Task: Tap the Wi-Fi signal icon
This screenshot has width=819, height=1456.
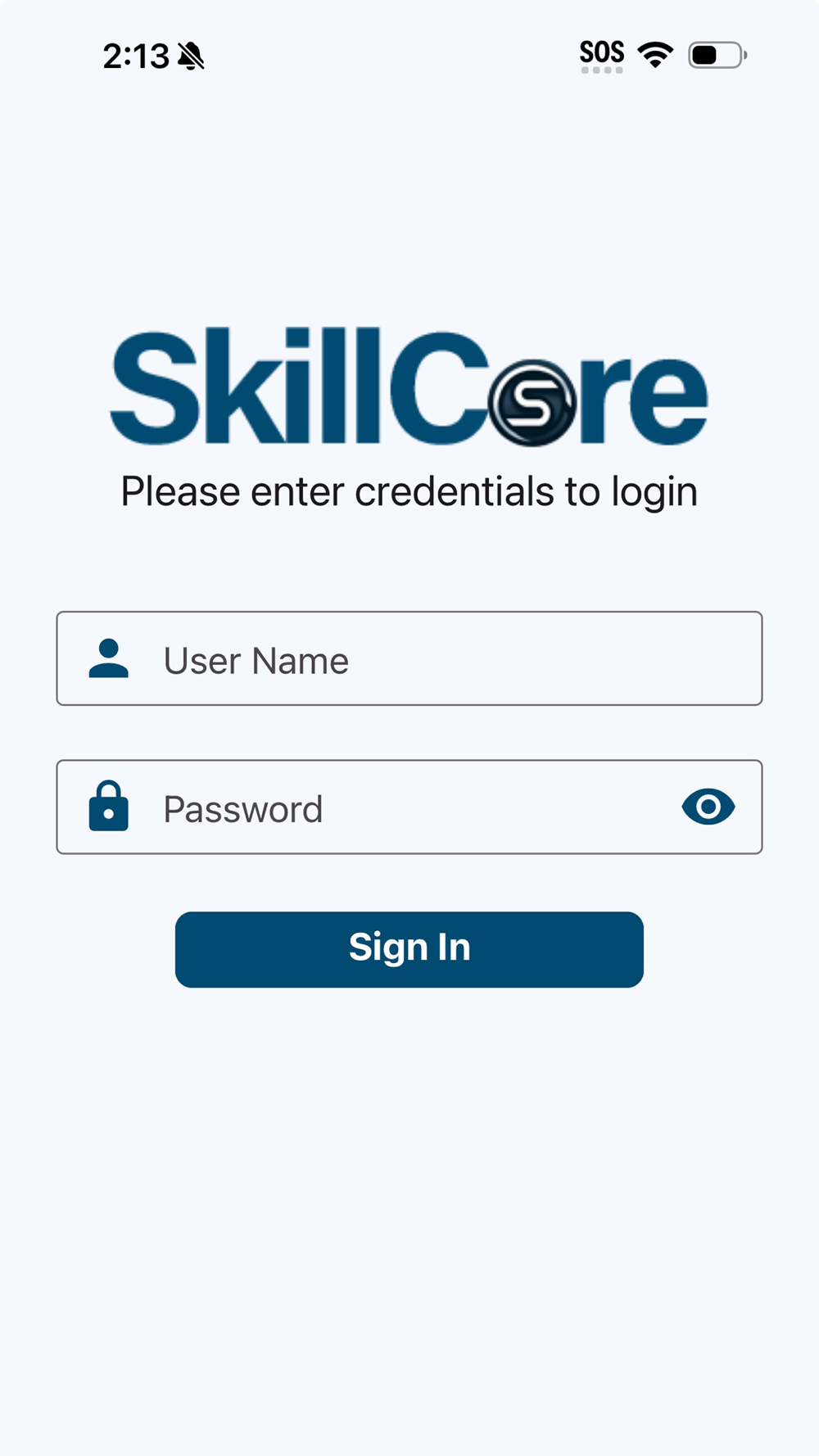Action: click(655, 55)
